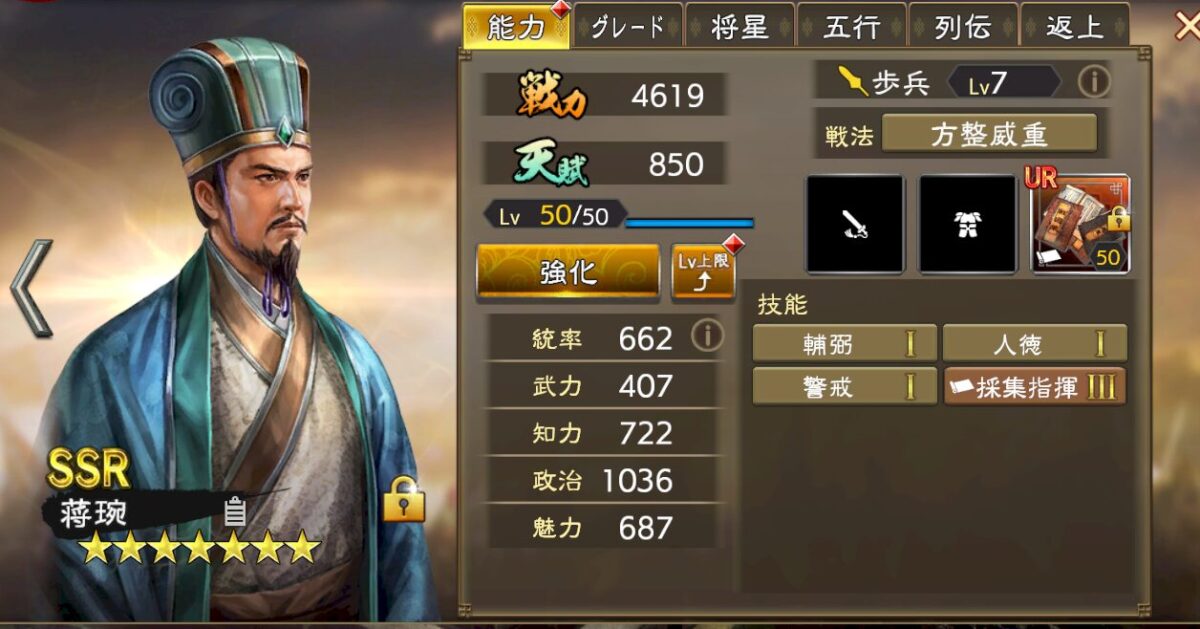Close the panel with orange X
1200x629 pixels.
tap(1186, 25)
